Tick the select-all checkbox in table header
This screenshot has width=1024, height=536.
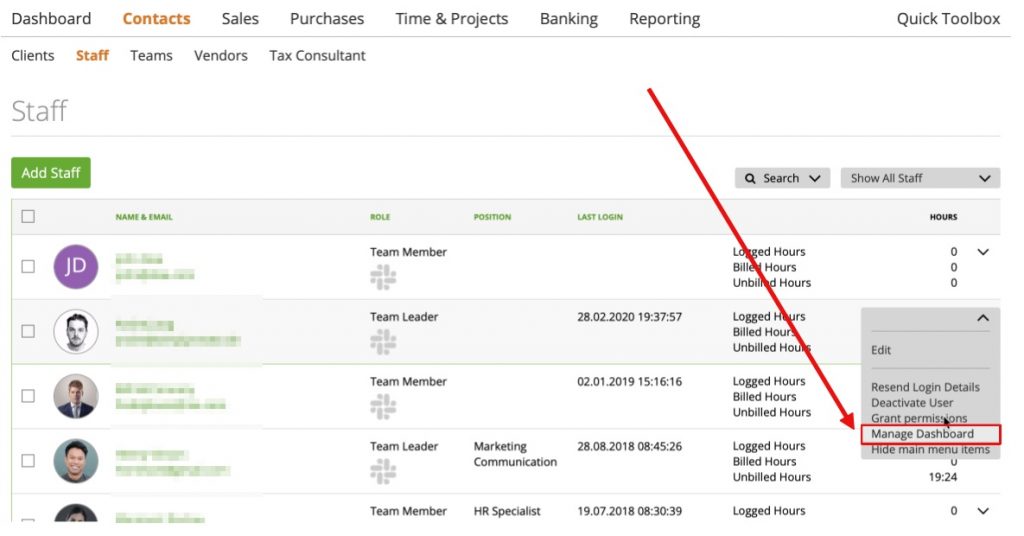click(x=28, y=216)
